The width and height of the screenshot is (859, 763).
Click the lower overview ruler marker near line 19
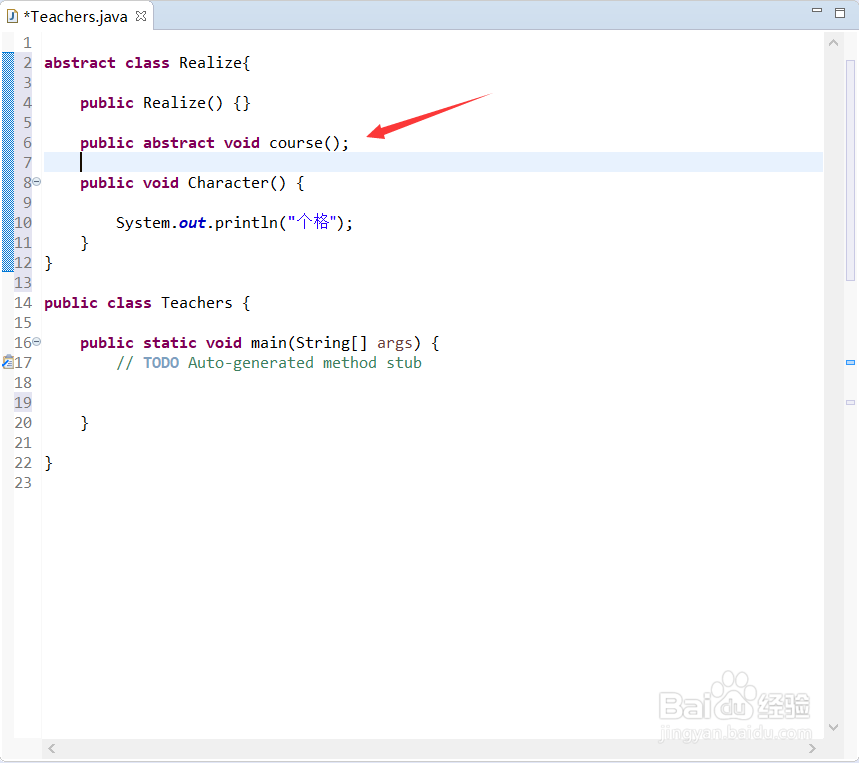click(850, 403)
